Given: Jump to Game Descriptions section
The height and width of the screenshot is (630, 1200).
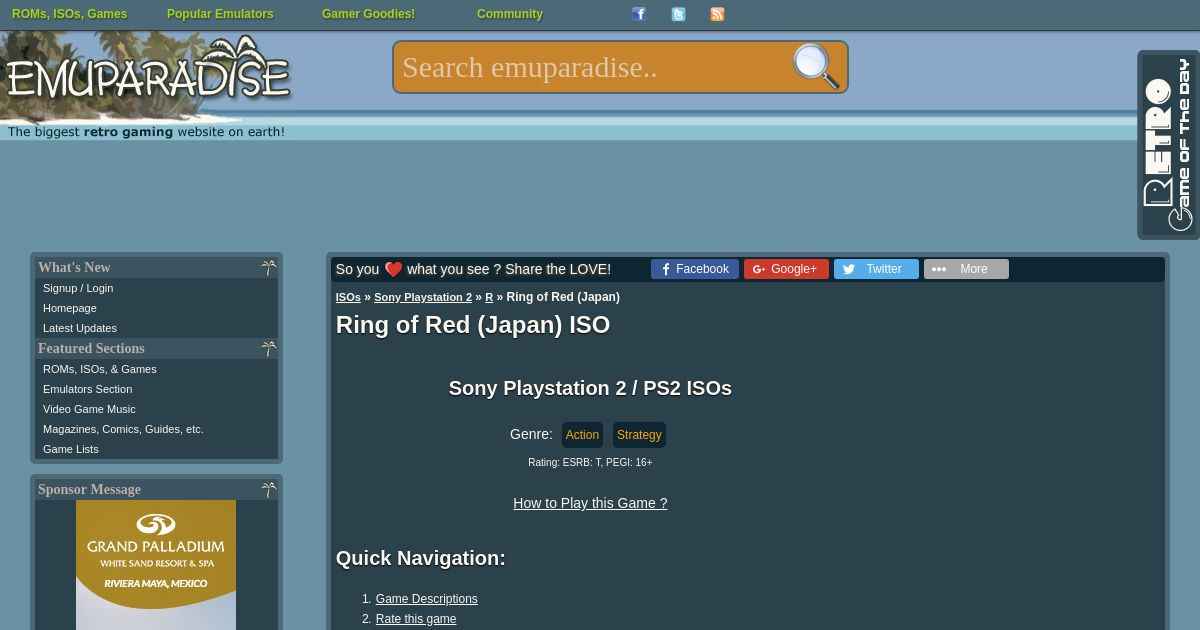Looking at the screenshot, I should [427, 599].
